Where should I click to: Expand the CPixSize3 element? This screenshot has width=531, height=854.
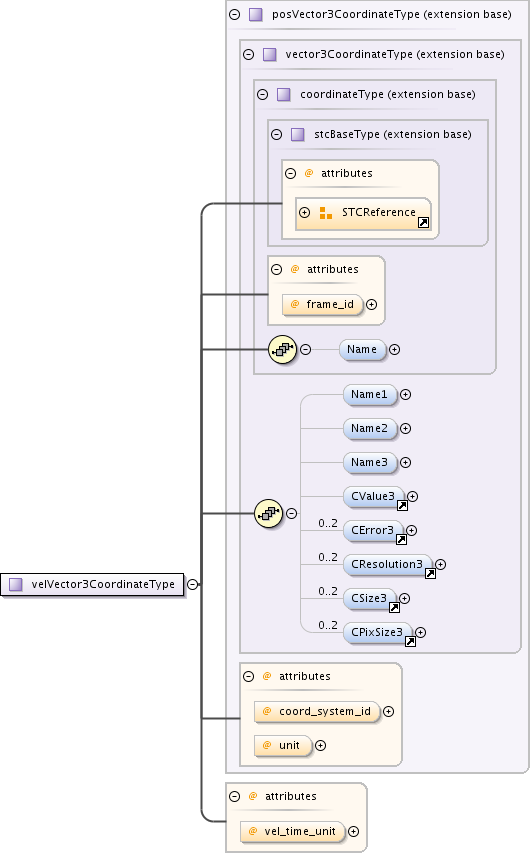[x=420, y=632]
